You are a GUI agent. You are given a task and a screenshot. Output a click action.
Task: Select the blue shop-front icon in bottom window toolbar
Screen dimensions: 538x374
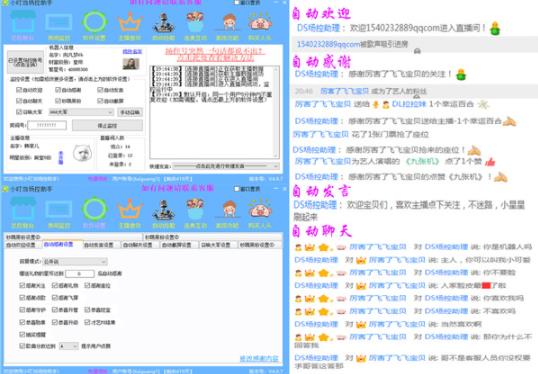pyautogui.click(x=23, y=208)
